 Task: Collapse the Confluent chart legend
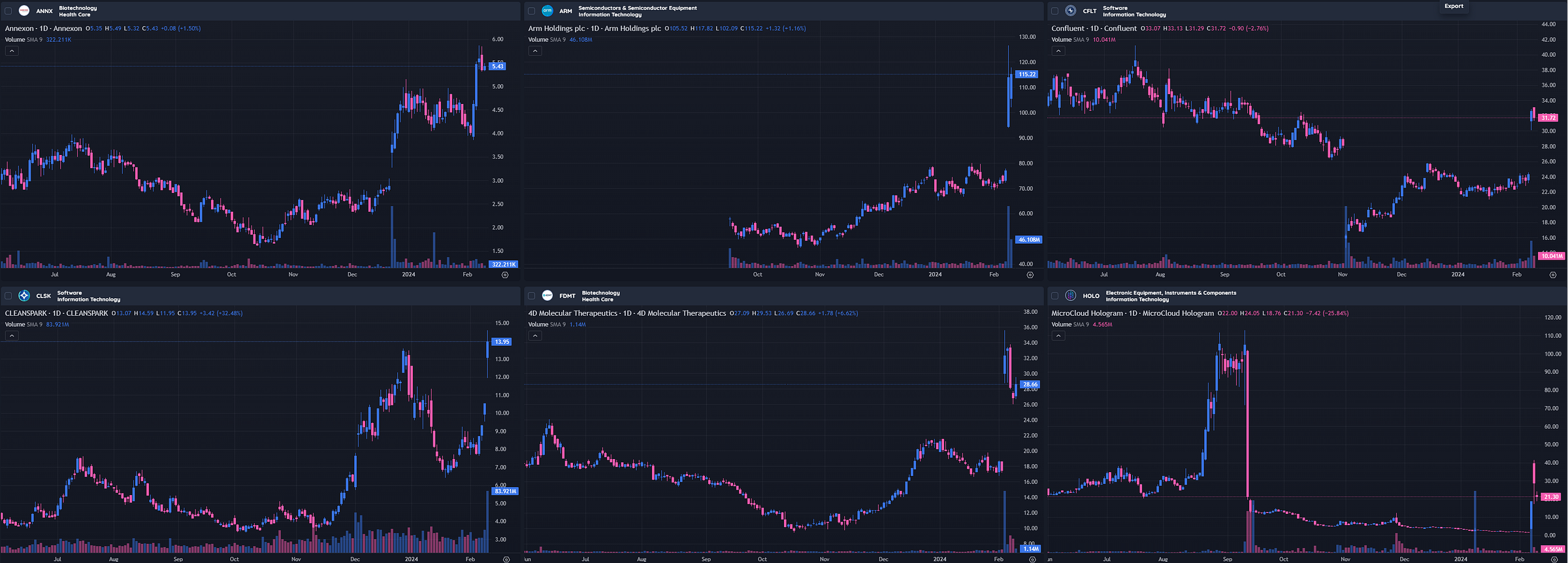[x=1058, y=51]
